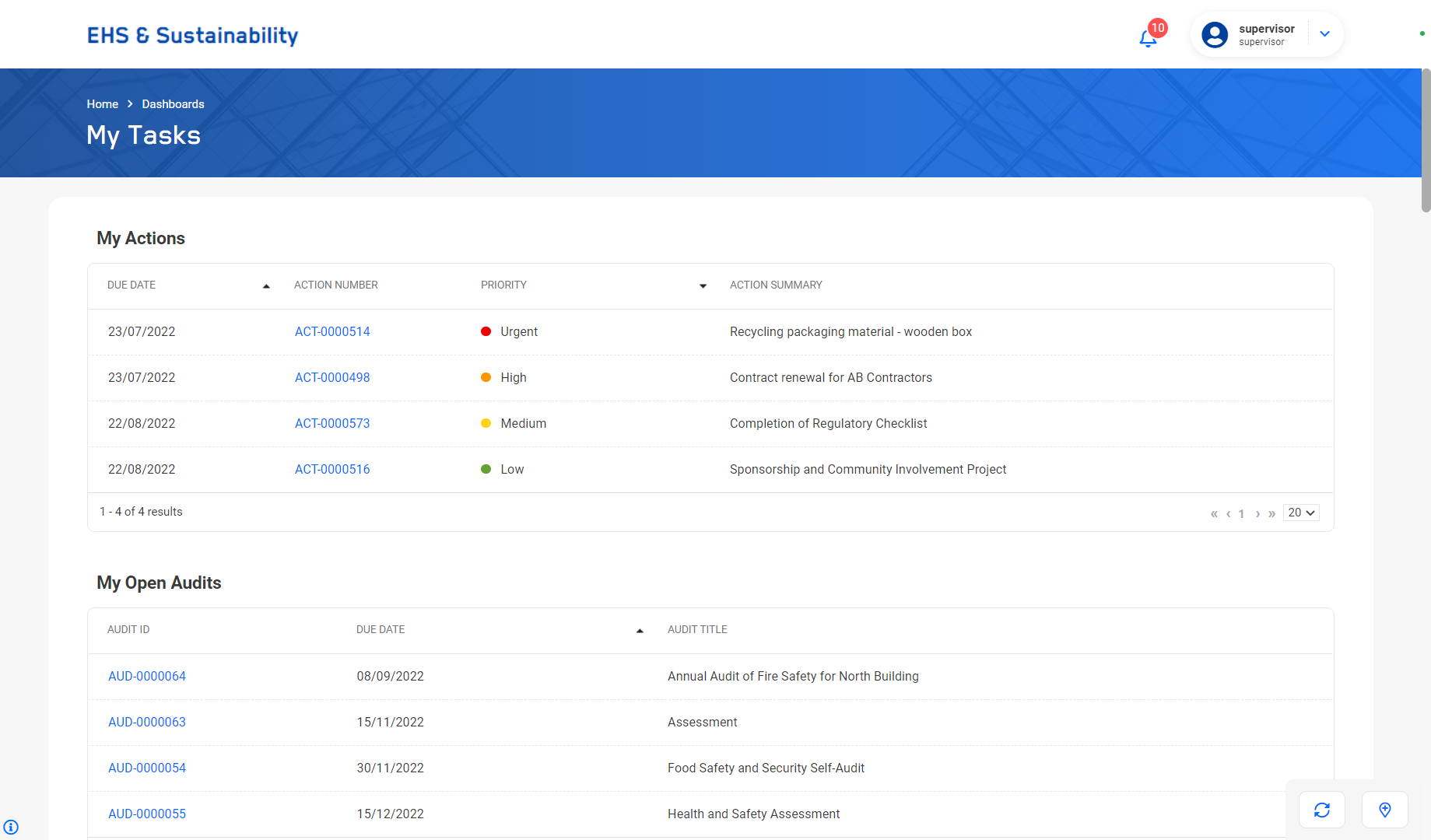The height and width of the screenshot is (840, 1431).
Task: Click the yellow Medium priority dot
Action: (x=486, y=423)
